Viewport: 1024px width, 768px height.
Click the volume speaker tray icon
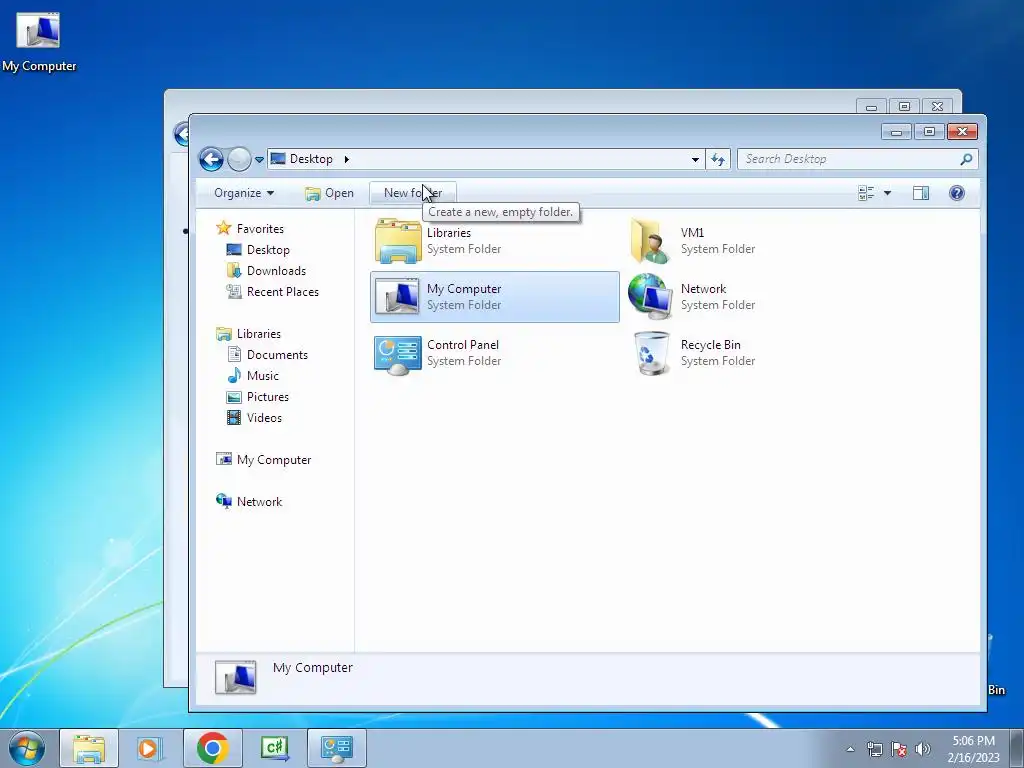coord(923,749)
